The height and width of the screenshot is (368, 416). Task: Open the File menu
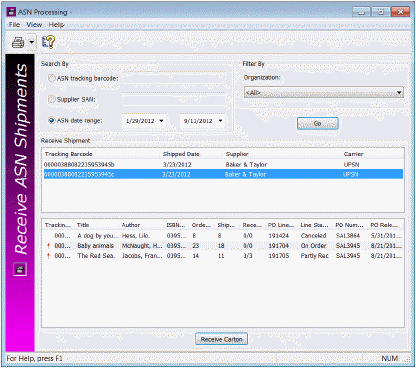(14, 25)
